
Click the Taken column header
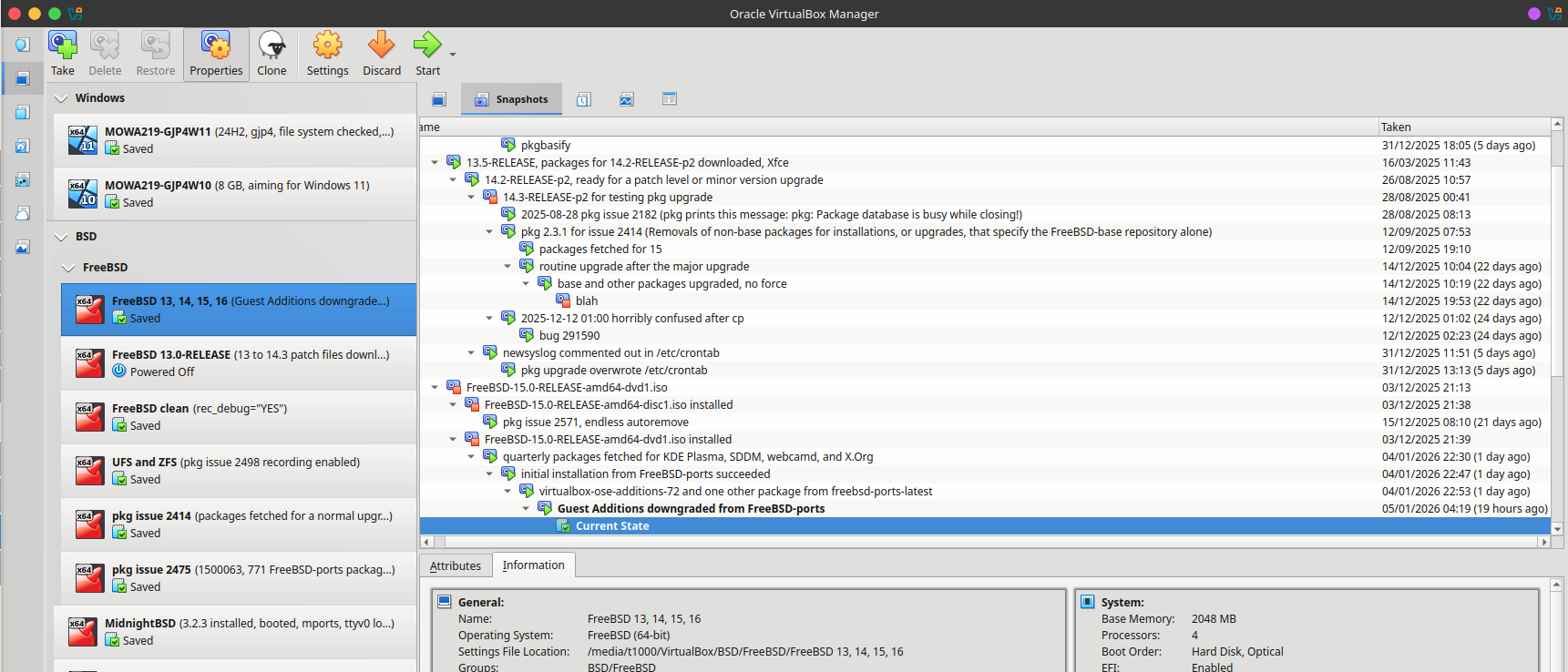pos(1458,127)
